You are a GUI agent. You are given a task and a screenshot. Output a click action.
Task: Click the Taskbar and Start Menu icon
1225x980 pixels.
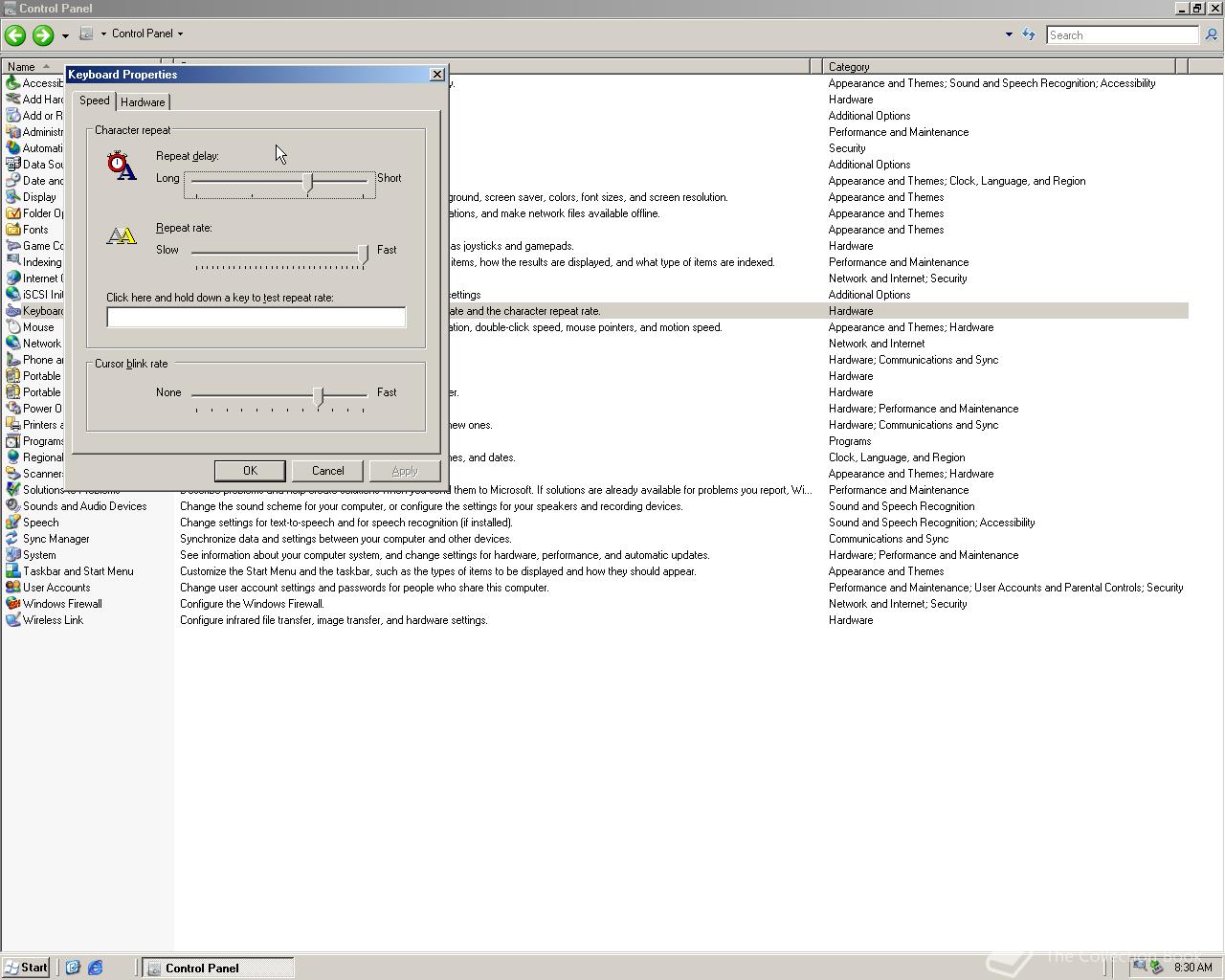tap(12, 571)
